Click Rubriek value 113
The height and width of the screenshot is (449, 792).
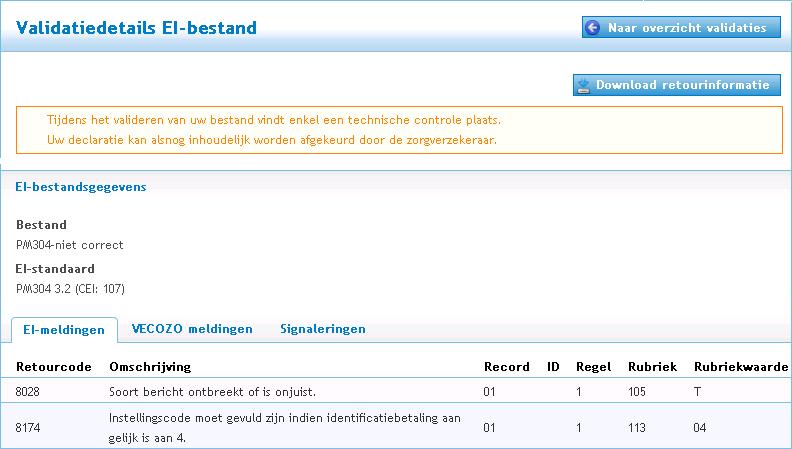(637, 428)
